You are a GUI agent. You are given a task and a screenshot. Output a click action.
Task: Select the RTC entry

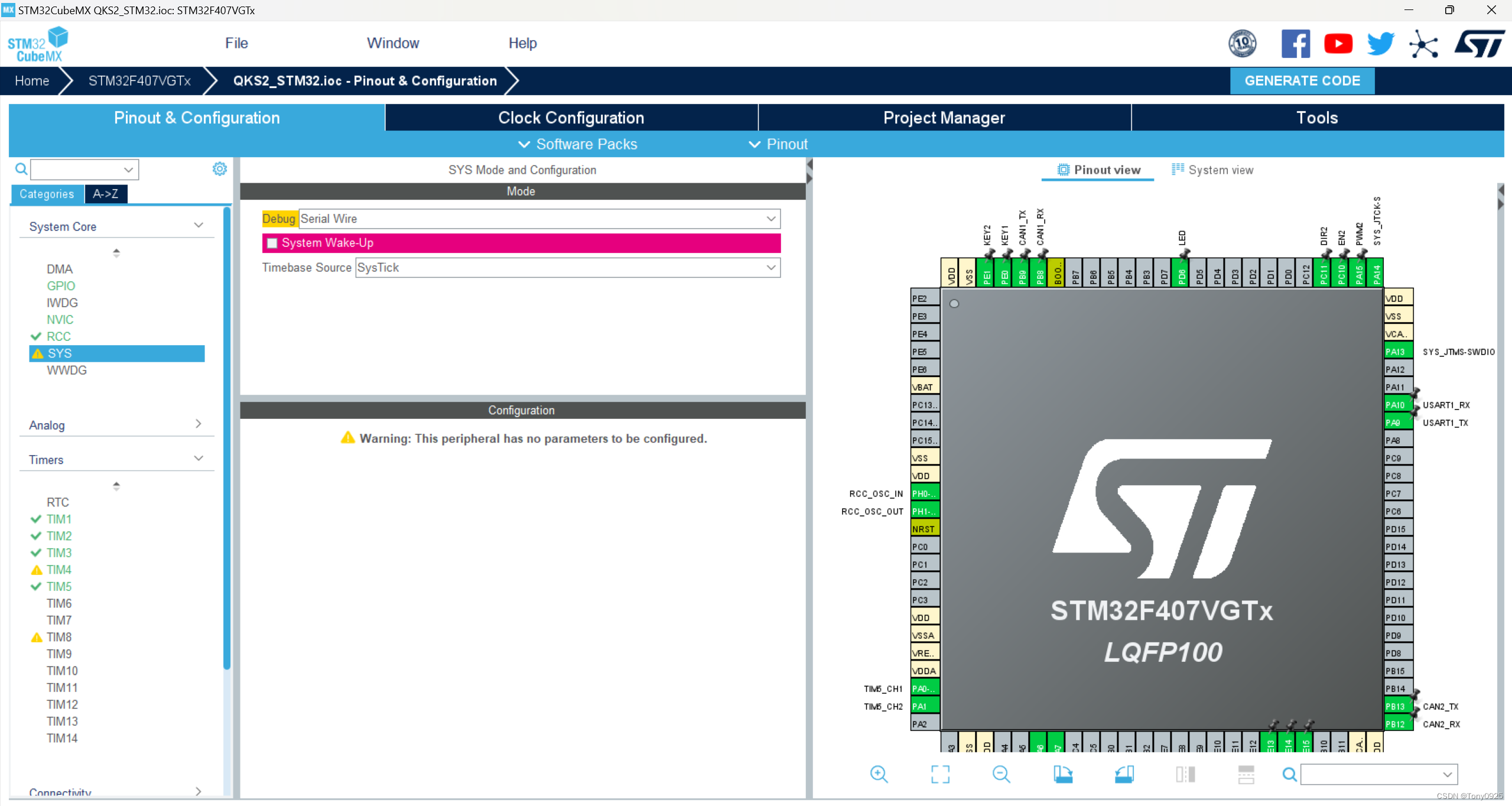pyautogui.click(x=58, y=502)
